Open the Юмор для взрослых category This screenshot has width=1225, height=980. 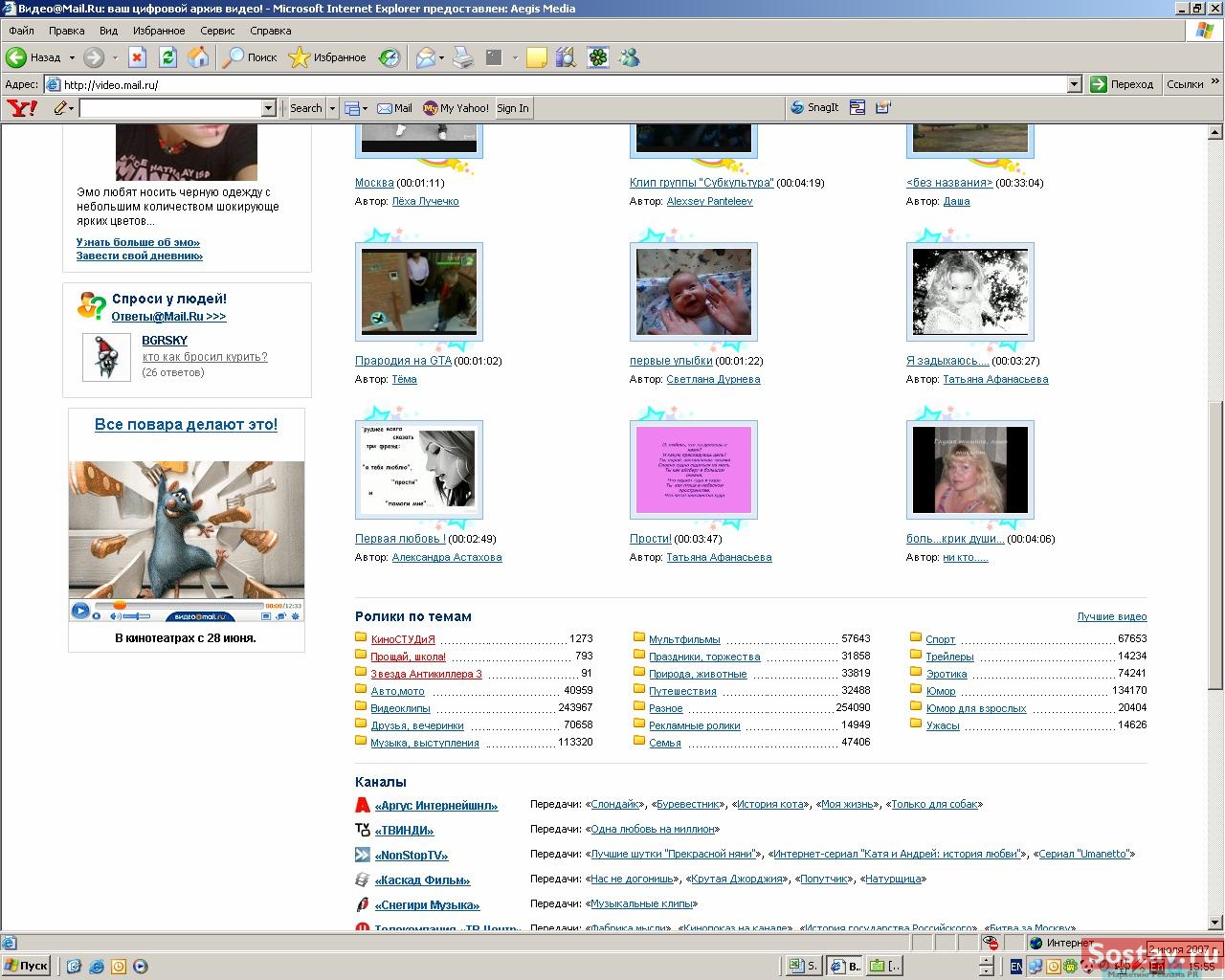click(x=976, y=709)
